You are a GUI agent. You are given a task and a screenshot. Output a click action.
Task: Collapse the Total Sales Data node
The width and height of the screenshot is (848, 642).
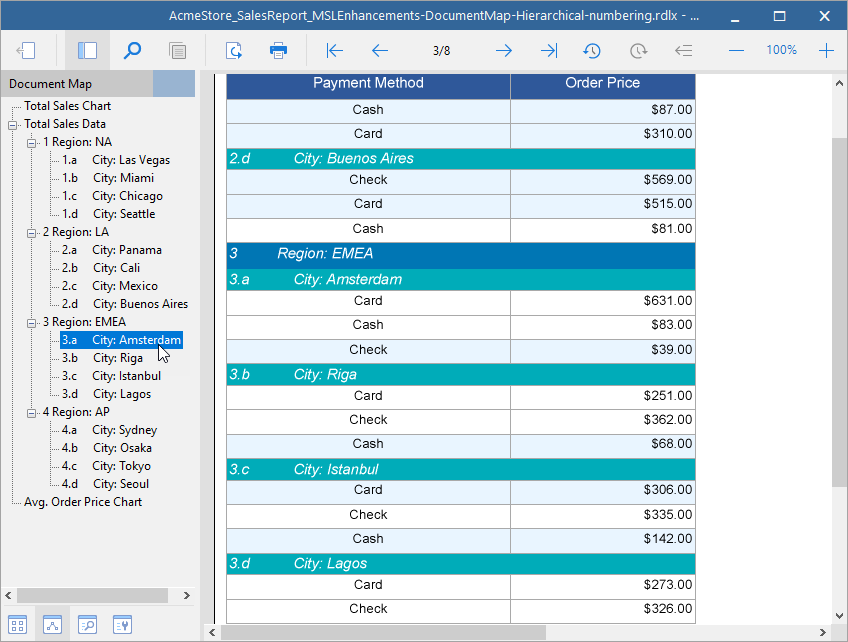[12, 125]
